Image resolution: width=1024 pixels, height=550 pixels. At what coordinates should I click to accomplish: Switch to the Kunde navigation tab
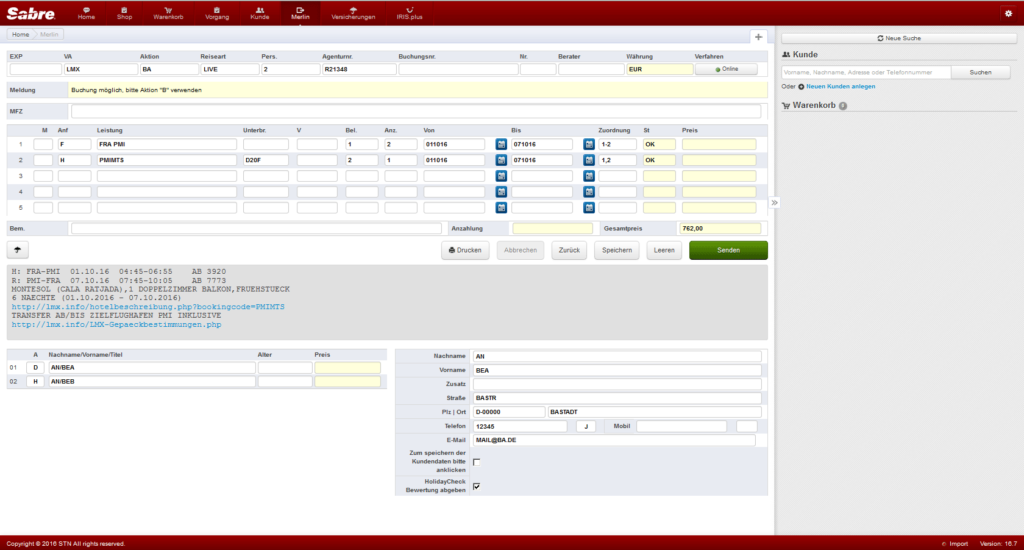(259, 13)
